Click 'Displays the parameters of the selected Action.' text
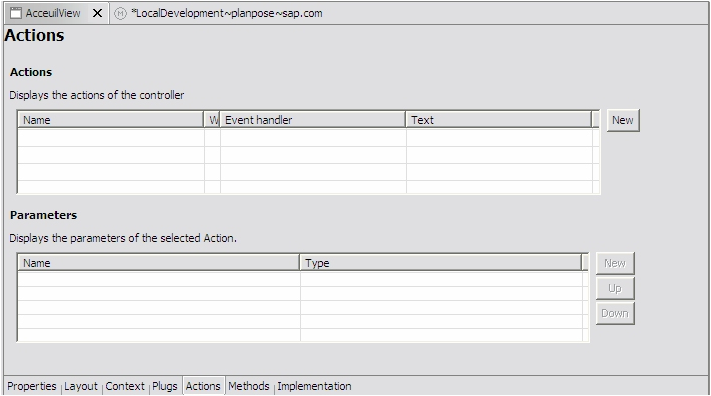The width and height of the screenshot is (711, 396). tap(123, 238)
